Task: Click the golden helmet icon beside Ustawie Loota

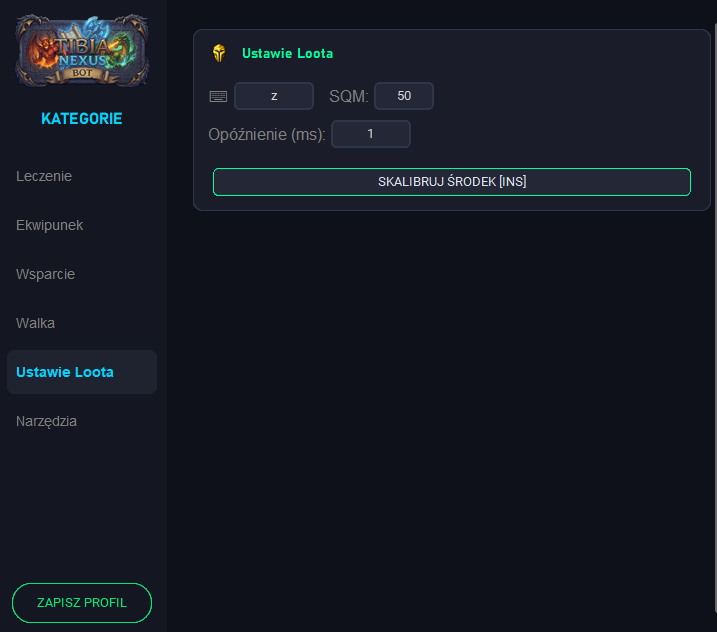Action: click(219, 53)
